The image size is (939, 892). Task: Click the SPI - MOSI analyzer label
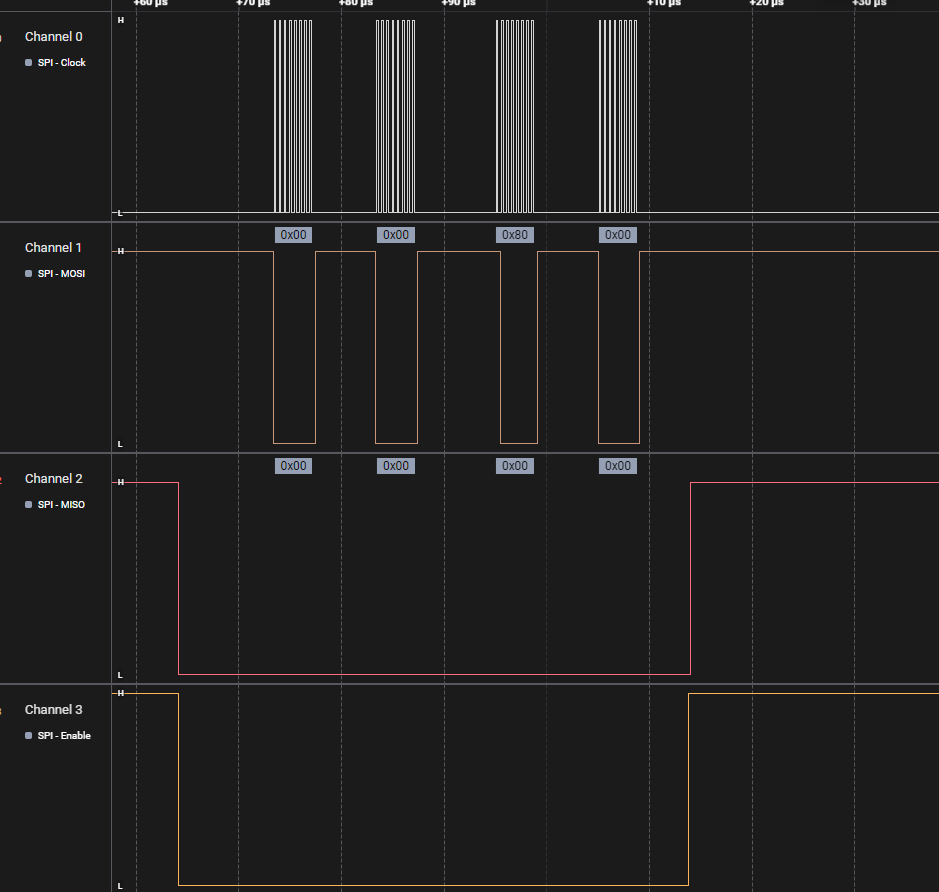61,274
